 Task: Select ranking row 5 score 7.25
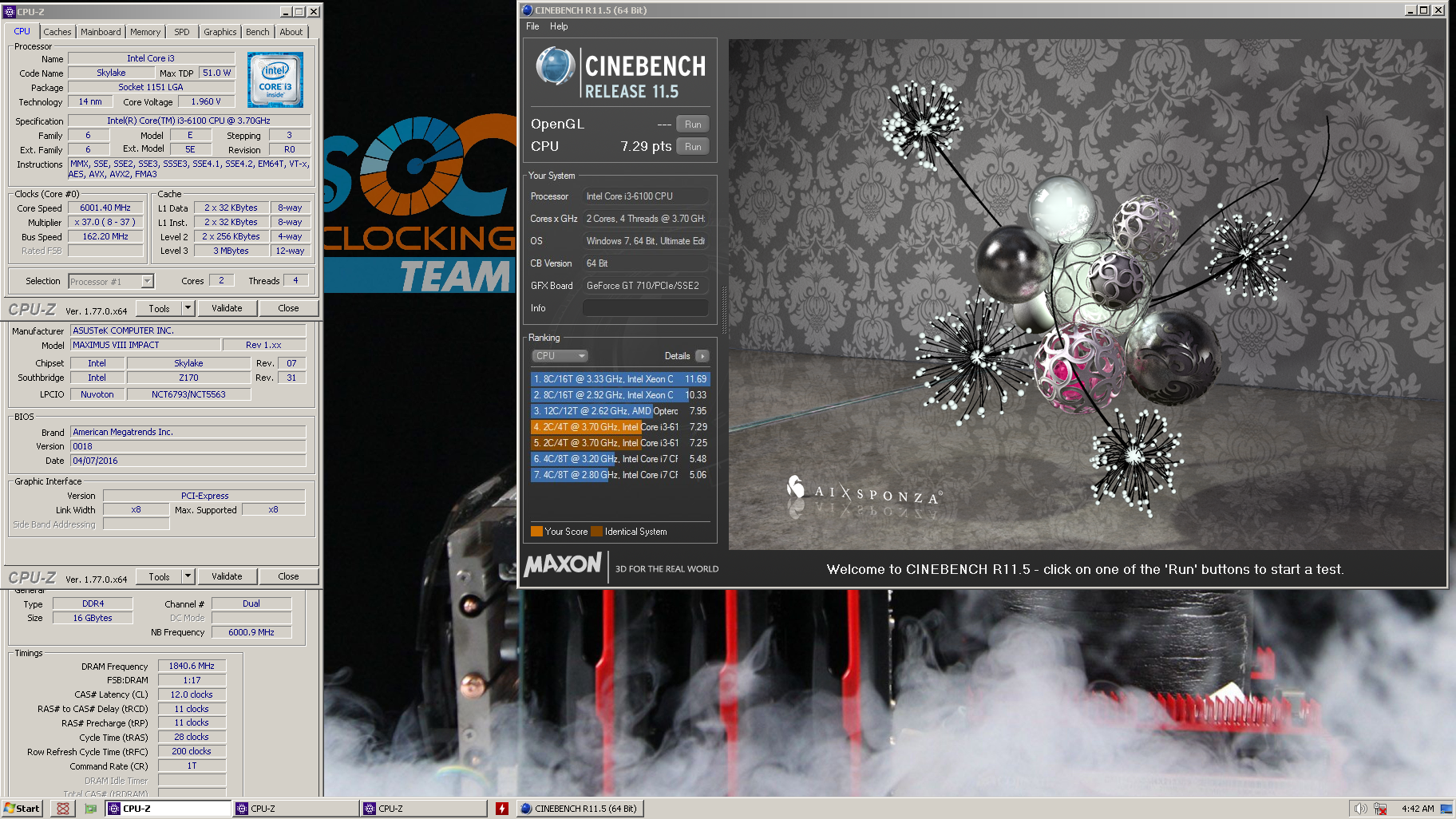tap(619, 443)
